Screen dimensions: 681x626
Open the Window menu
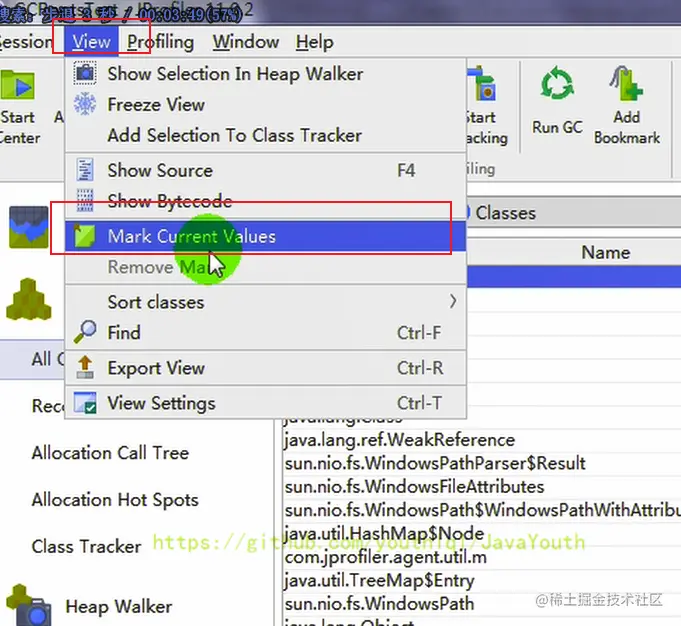coord(245,42)
